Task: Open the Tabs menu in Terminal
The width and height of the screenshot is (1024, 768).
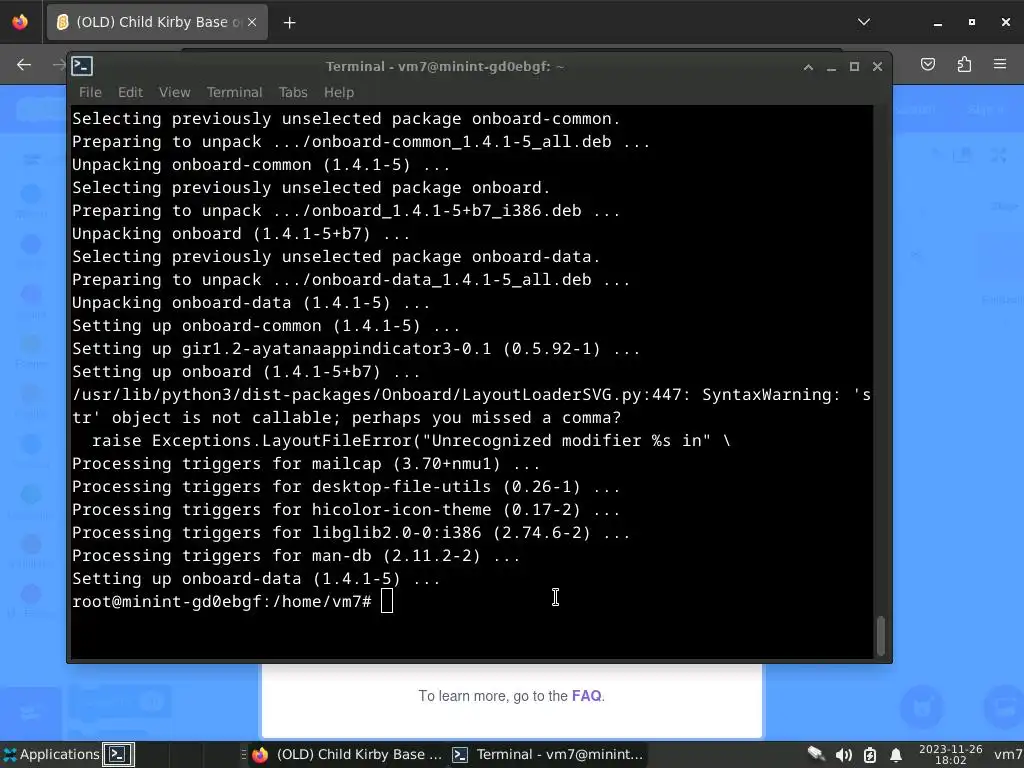Action: (x=293, y=92)
